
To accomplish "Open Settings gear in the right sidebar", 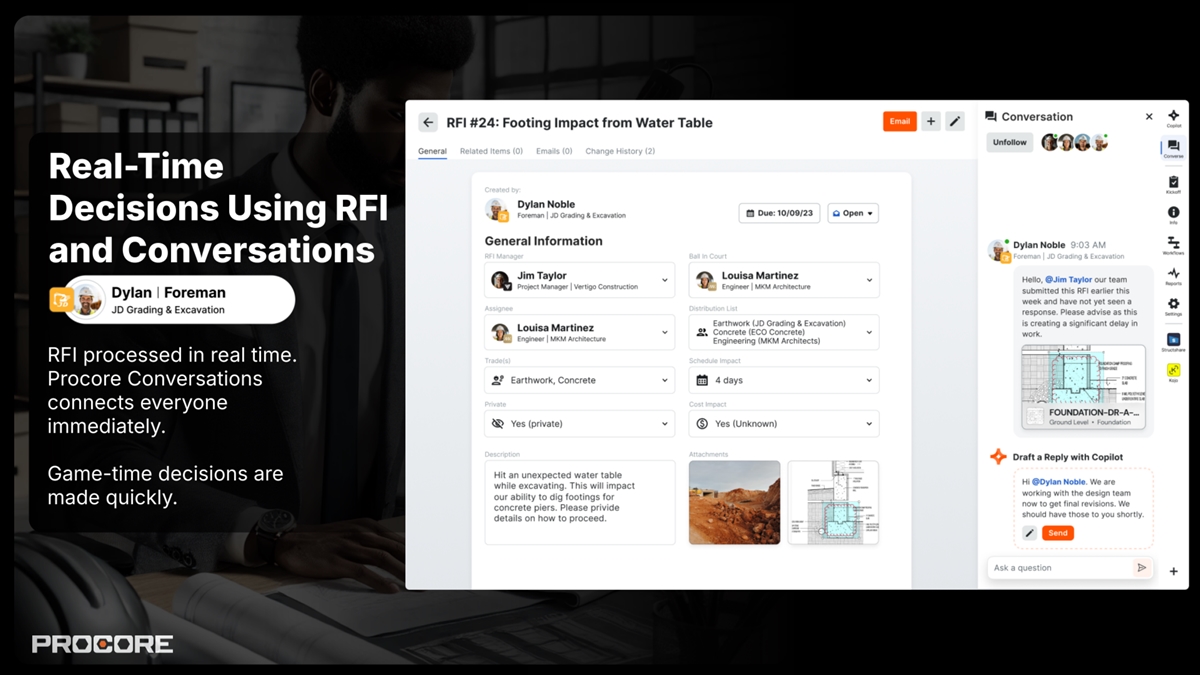I will pyautogui.click(x=1173, y=305).
